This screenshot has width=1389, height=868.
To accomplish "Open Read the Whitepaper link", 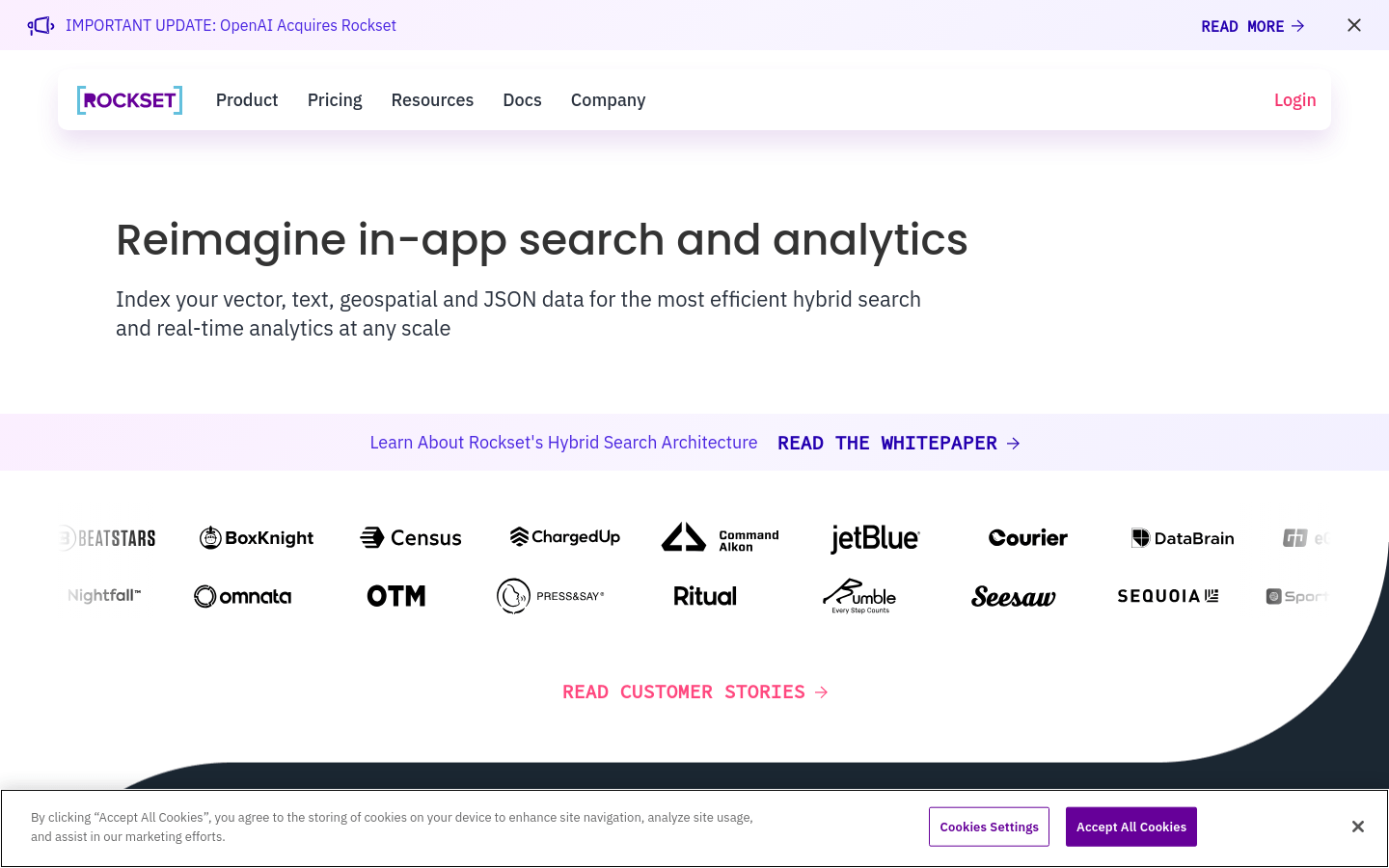I will click(899, 443).
